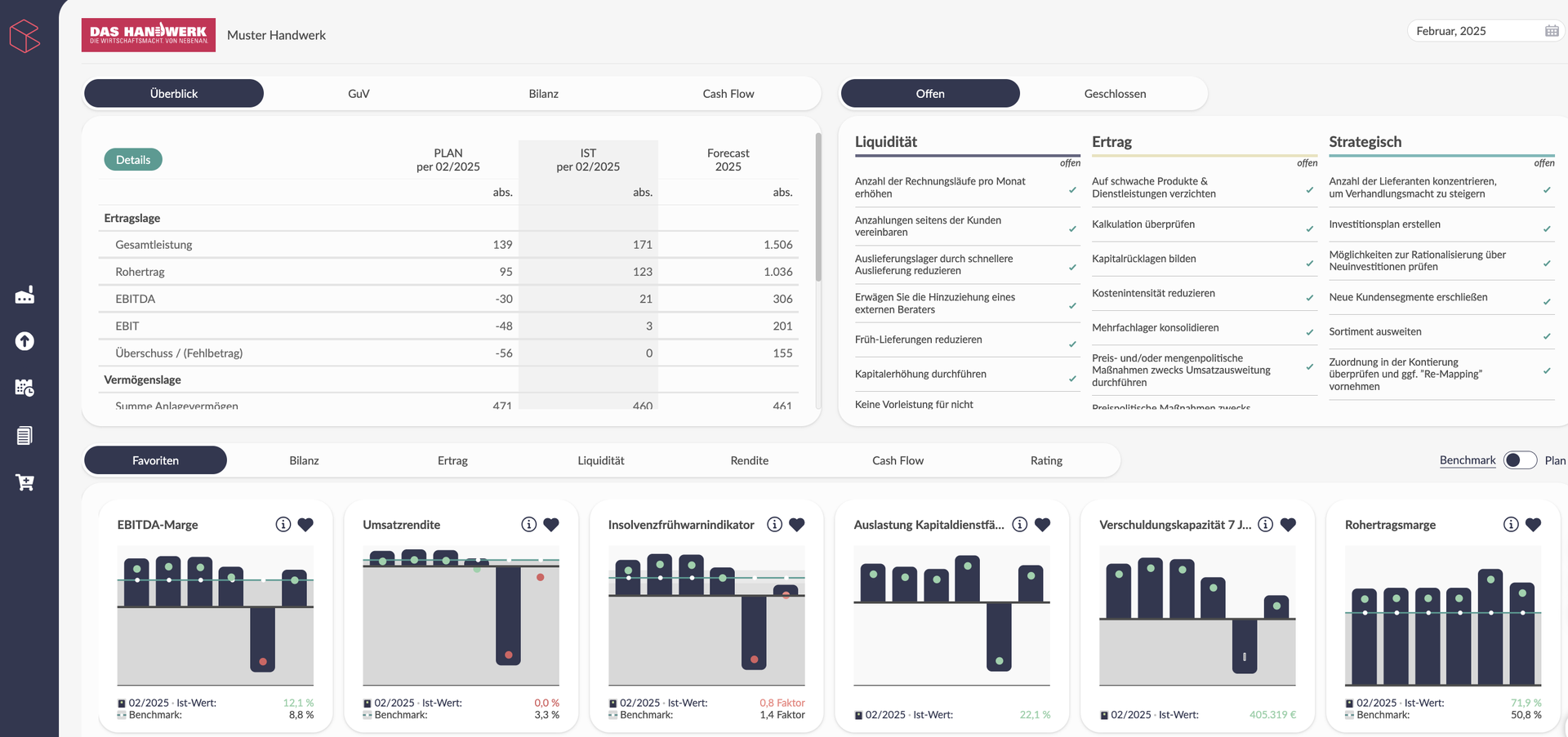The width and height of the screenshot is (1568, 737).
Task: Tick the checkmark for 'Investitionsplan erstellen'
Action: 1546,229
